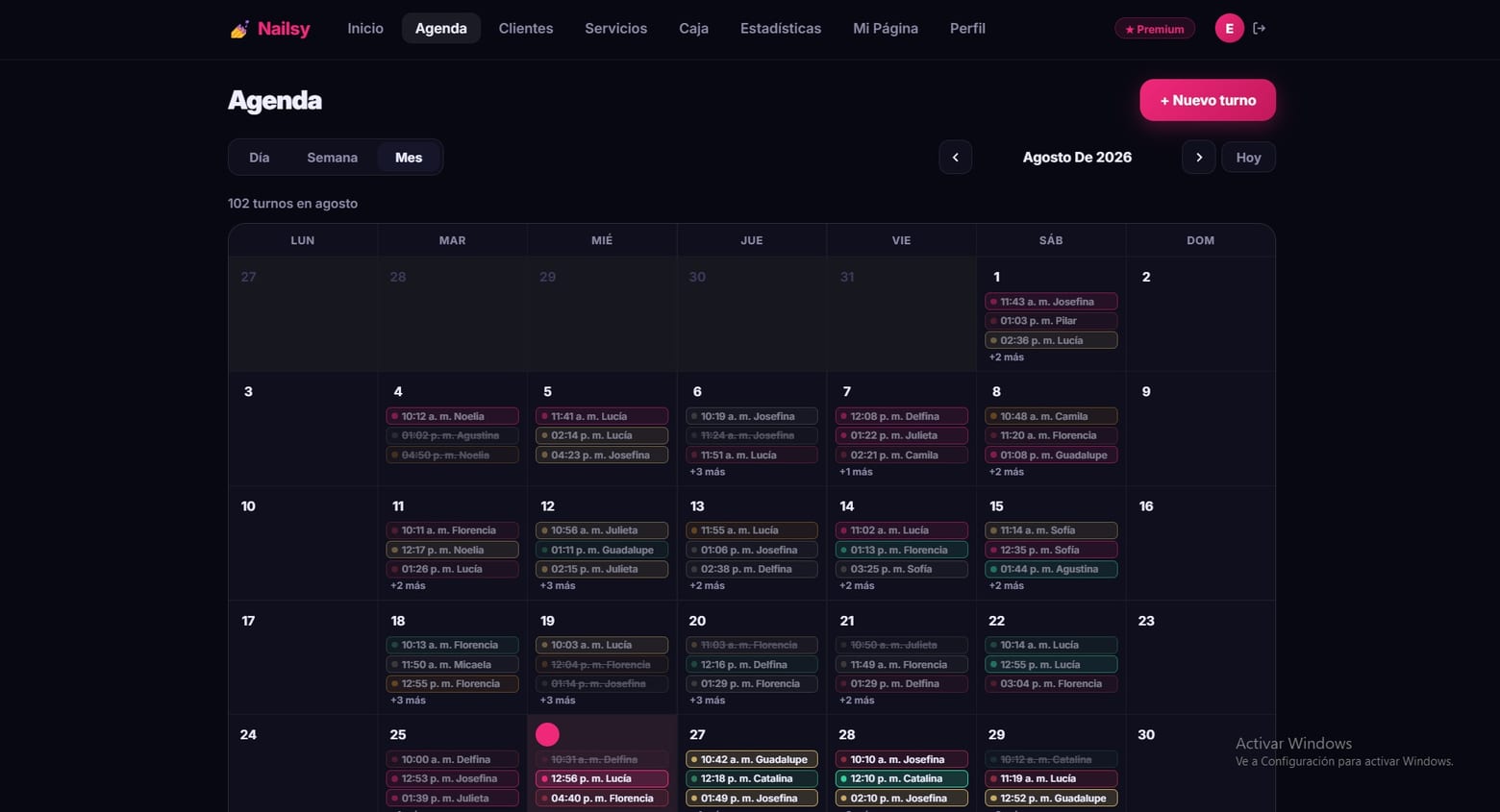Create a new appointment with "+ Nuevo turno"

(x=1208, y=100)
